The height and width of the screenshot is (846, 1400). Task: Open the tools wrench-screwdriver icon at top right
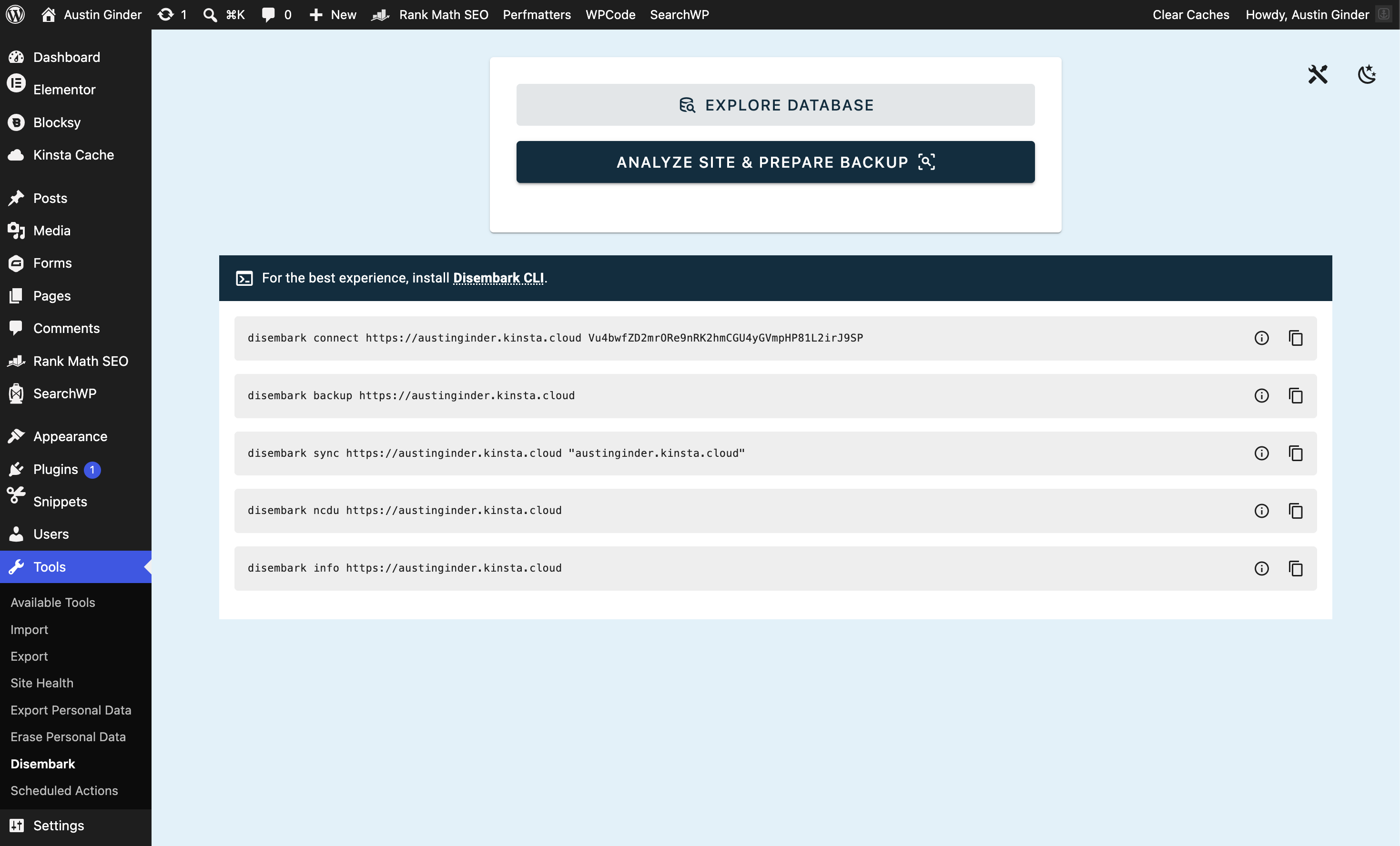(1318, 74)
